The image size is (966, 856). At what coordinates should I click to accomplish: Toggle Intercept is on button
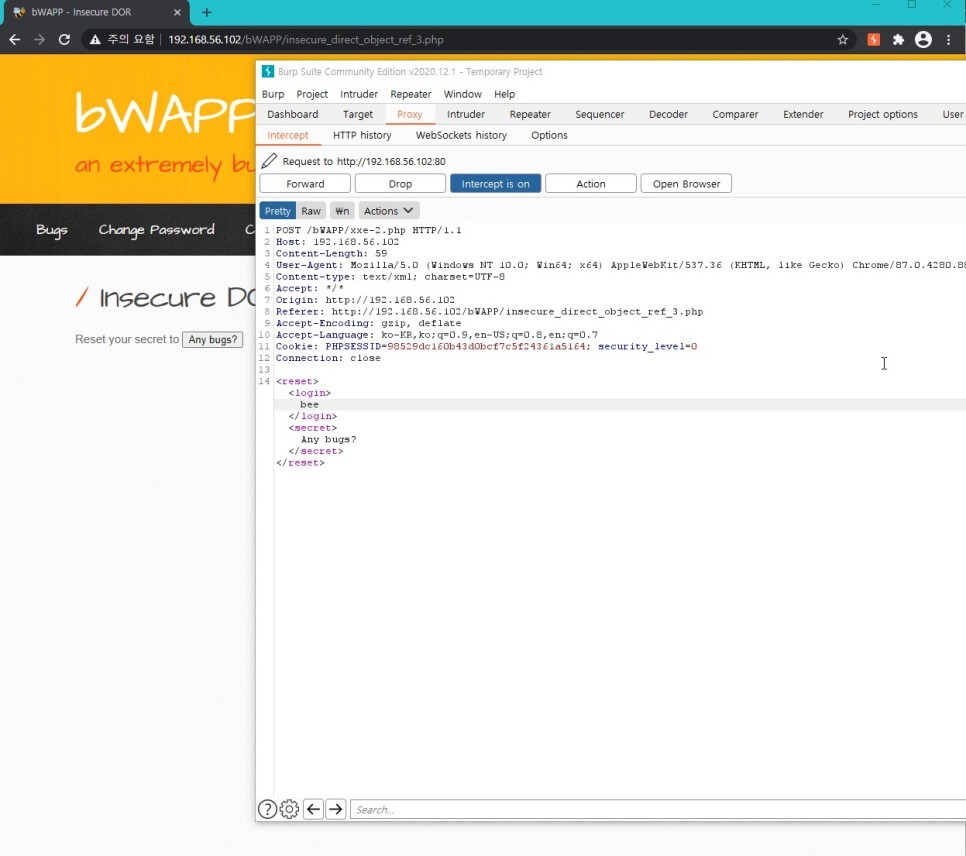pos(495,184)
